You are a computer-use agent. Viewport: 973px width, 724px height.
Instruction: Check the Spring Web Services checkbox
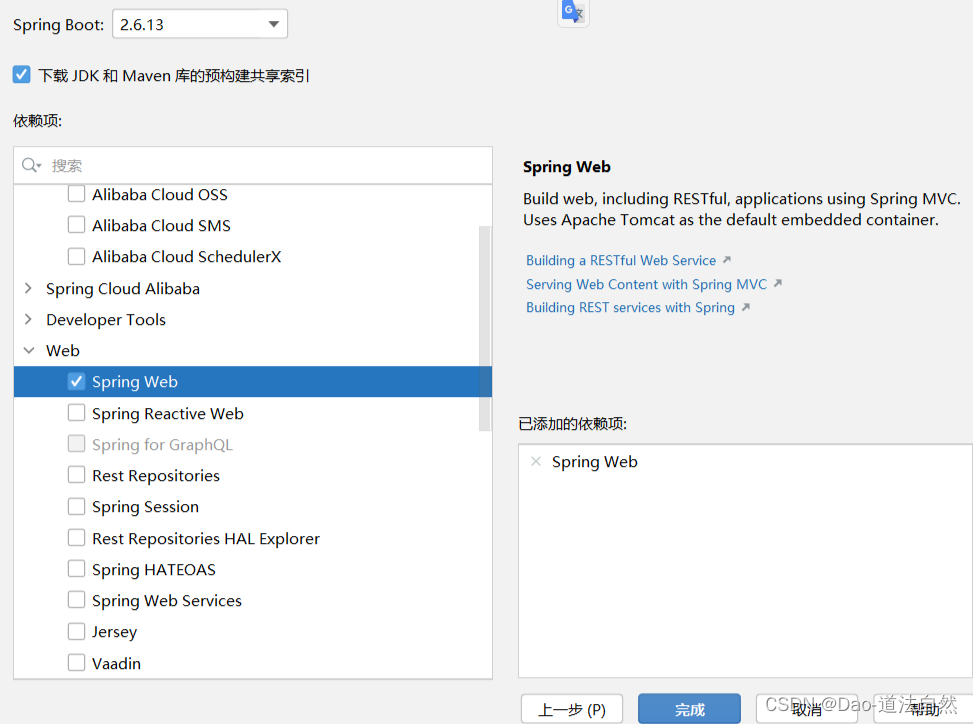pos(76,600)
